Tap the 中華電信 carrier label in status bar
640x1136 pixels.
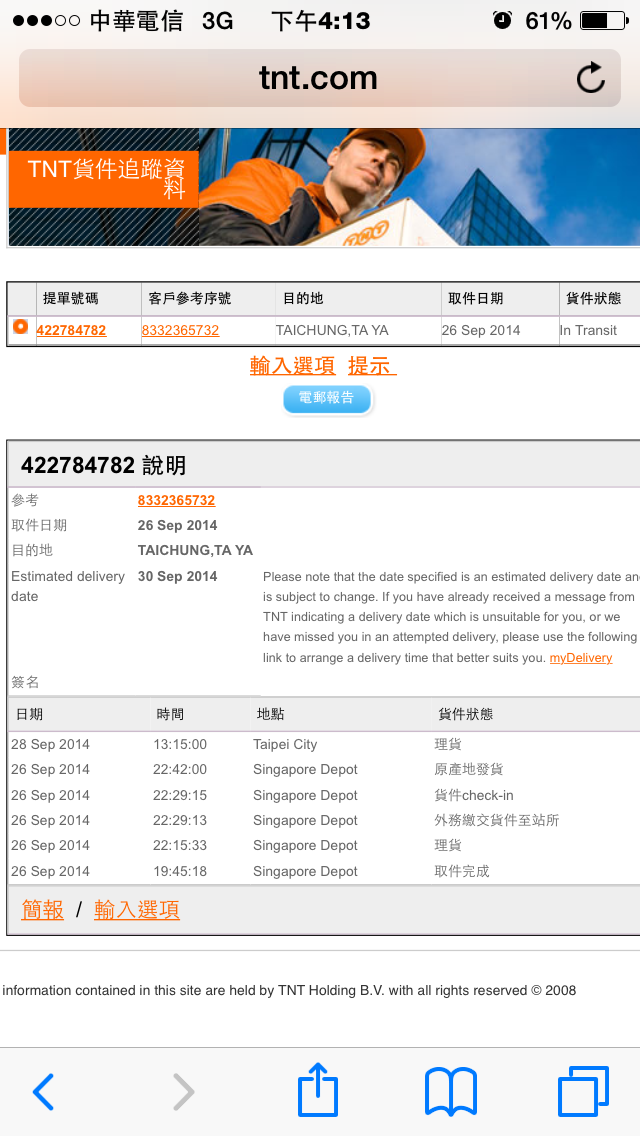coord(136,22)
